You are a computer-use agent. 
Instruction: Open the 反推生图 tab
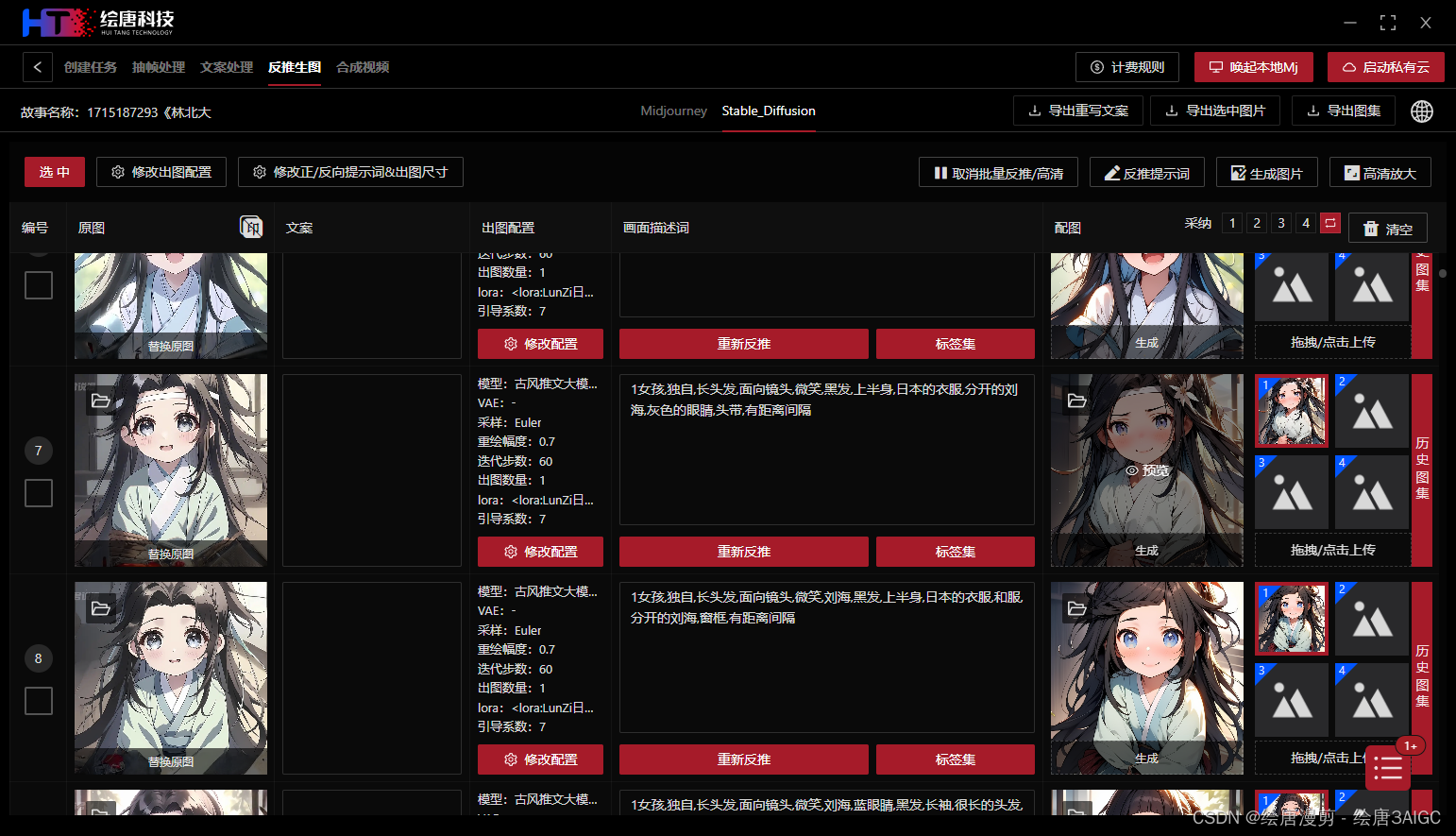tap(295, 67)
